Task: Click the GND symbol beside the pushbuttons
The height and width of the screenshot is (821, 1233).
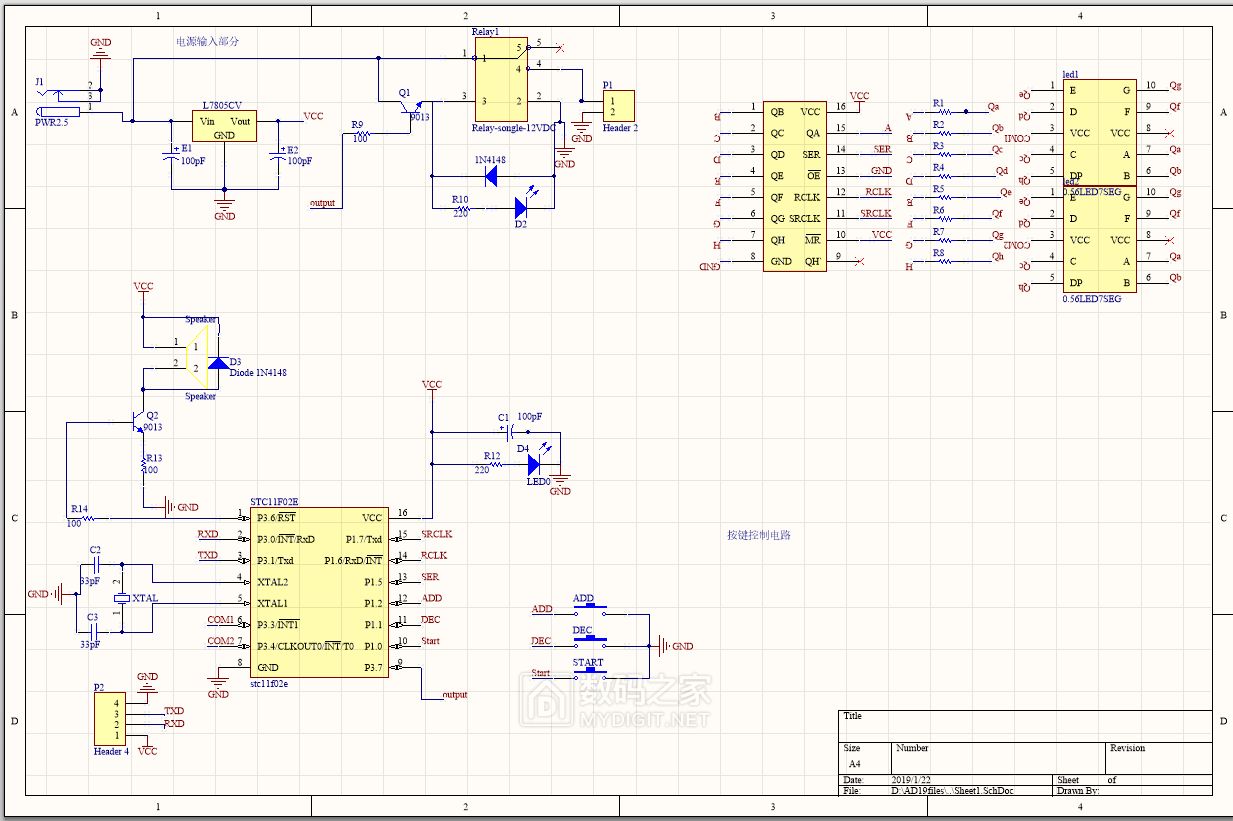Action: point(673,646)
